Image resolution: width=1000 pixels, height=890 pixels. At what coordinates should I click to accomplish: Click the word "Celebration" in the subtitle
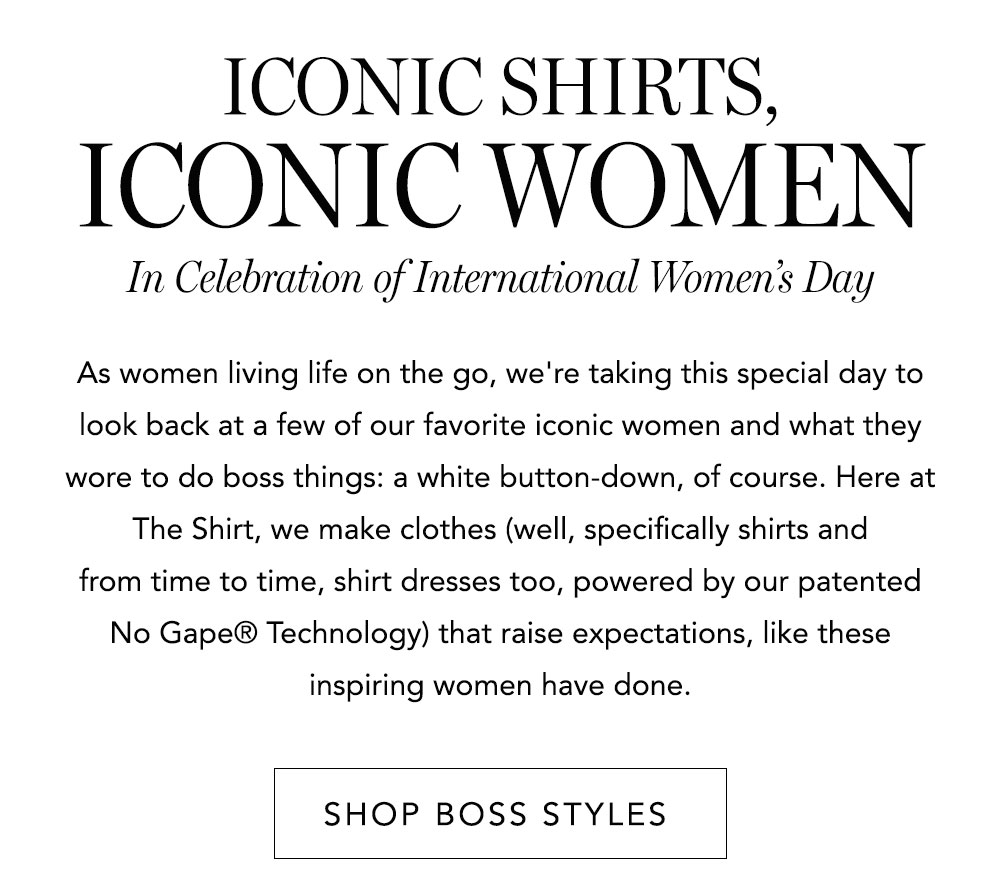(x=268, y=277)
